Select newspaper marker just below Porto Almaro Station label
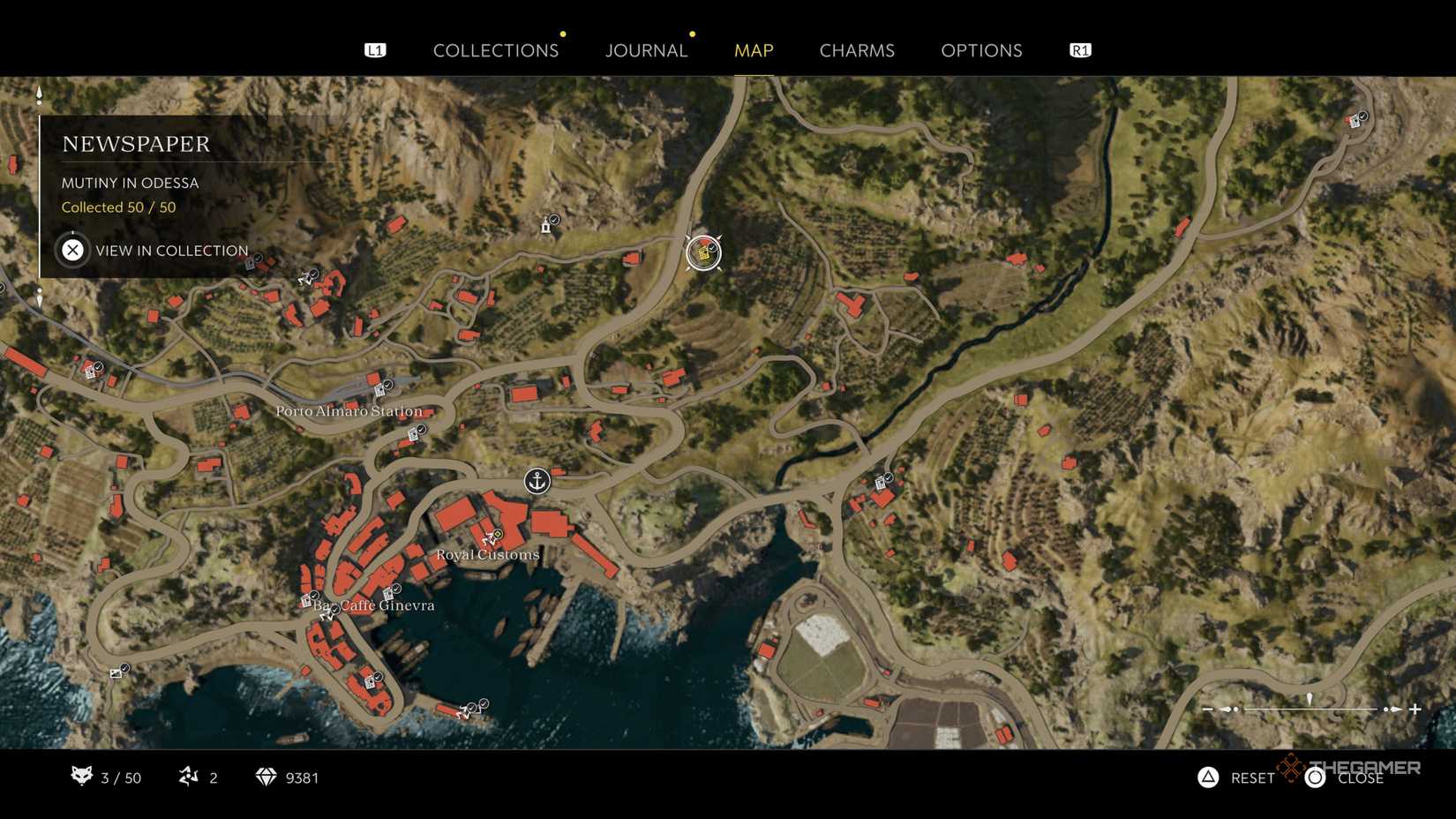This screenshot has width=1456, height=819. click(x=416, y=433)
